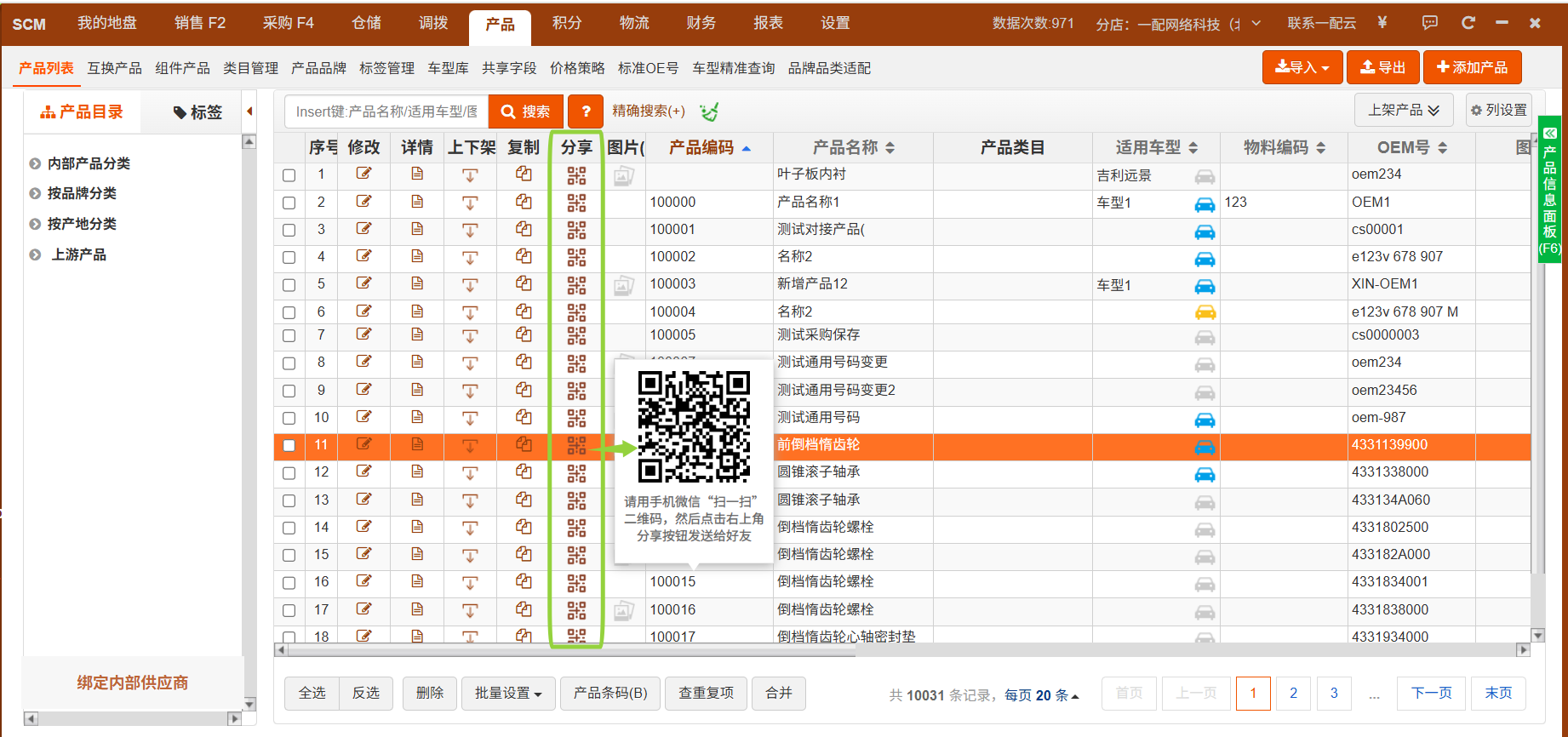Tick checkbox for row 5

(x=289, y=285)
